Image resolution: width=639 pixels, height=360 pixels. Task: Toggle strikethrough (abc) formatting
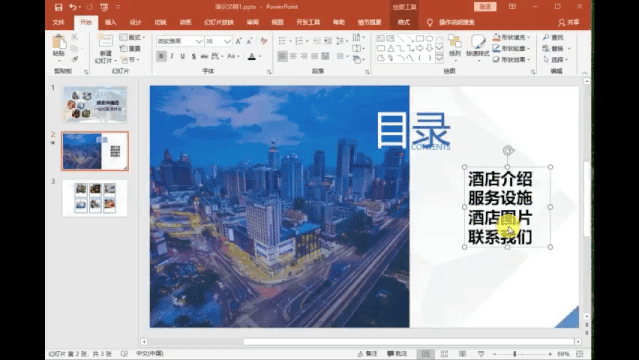(x=204, y=56)
